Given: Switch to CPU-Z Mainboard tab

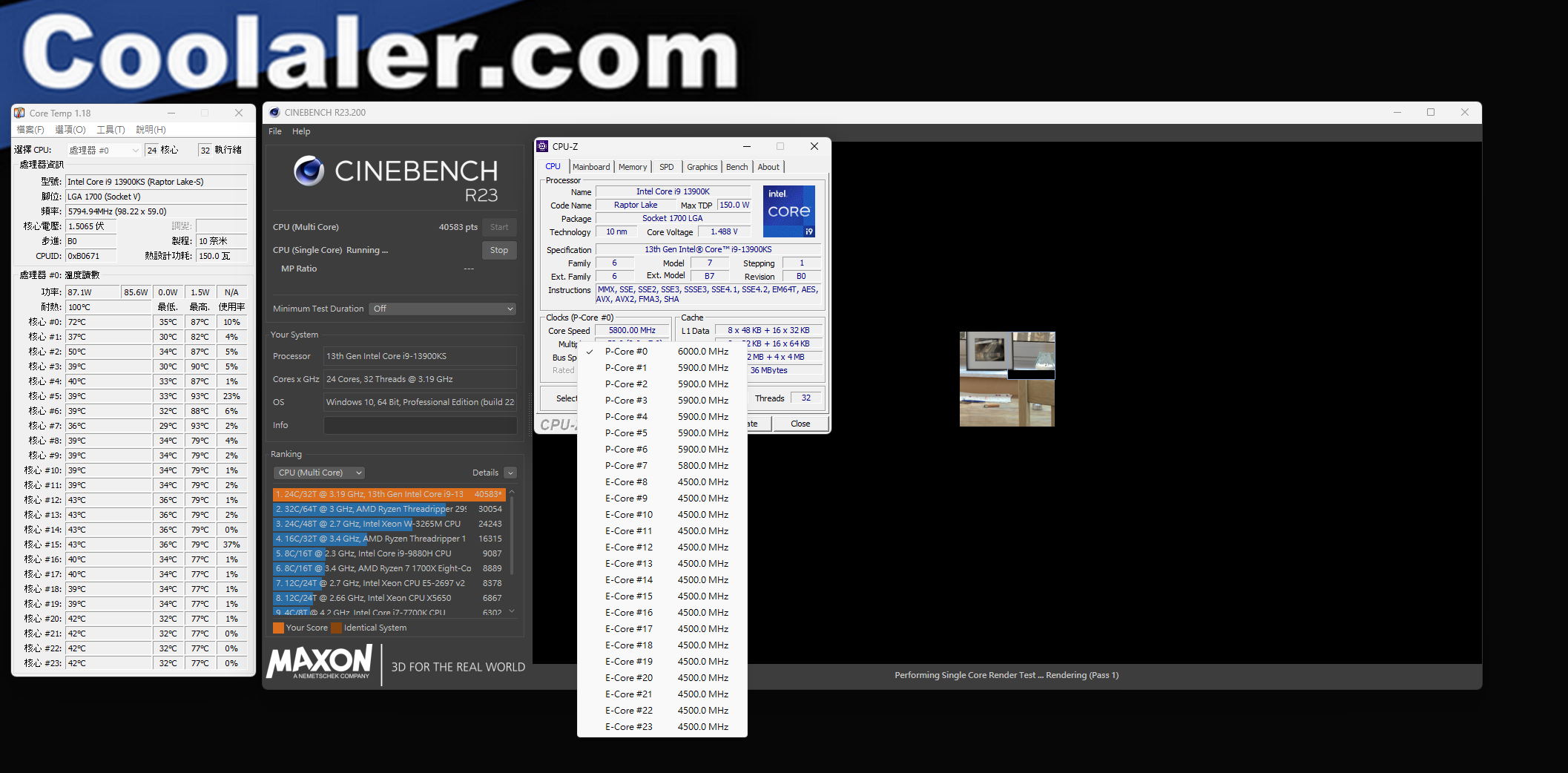Looking at the screenshot, I should tap(591, 167).
